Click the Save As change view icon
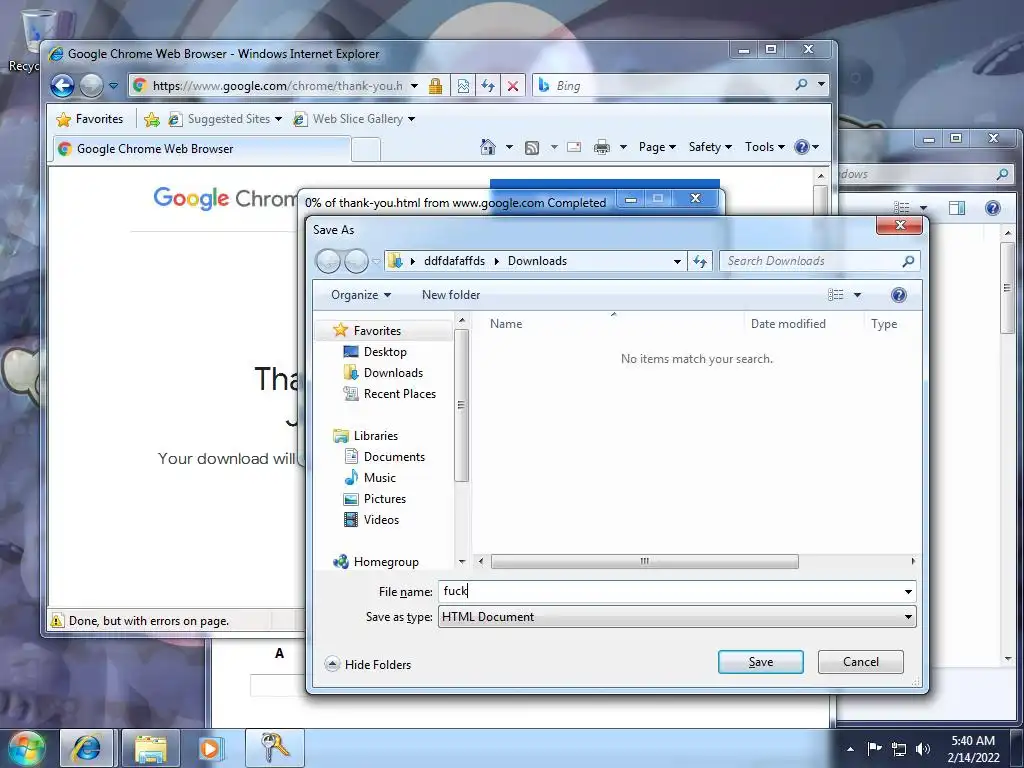The image size is (1024, 768). (836, 295)
